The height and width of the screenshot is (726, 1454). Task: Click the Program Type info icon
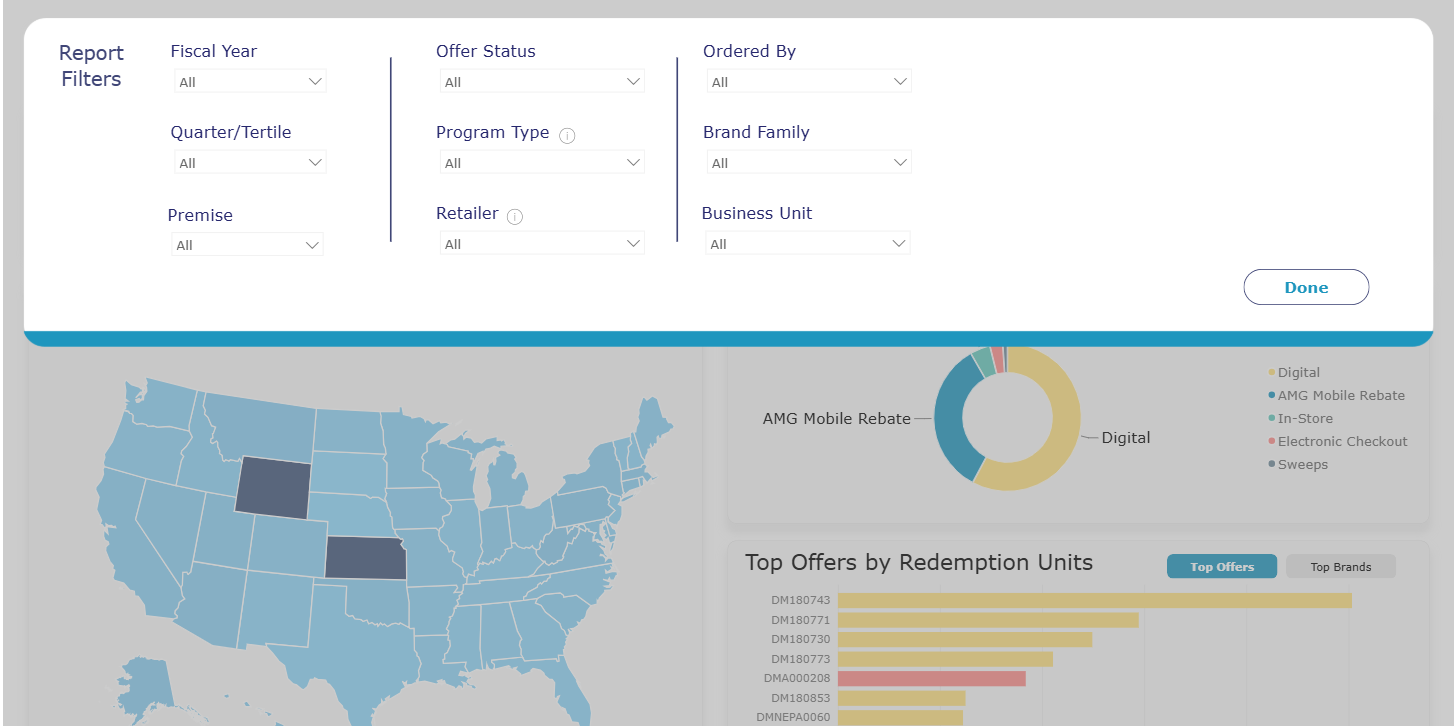pyautogui.click(x=567, y=136)
